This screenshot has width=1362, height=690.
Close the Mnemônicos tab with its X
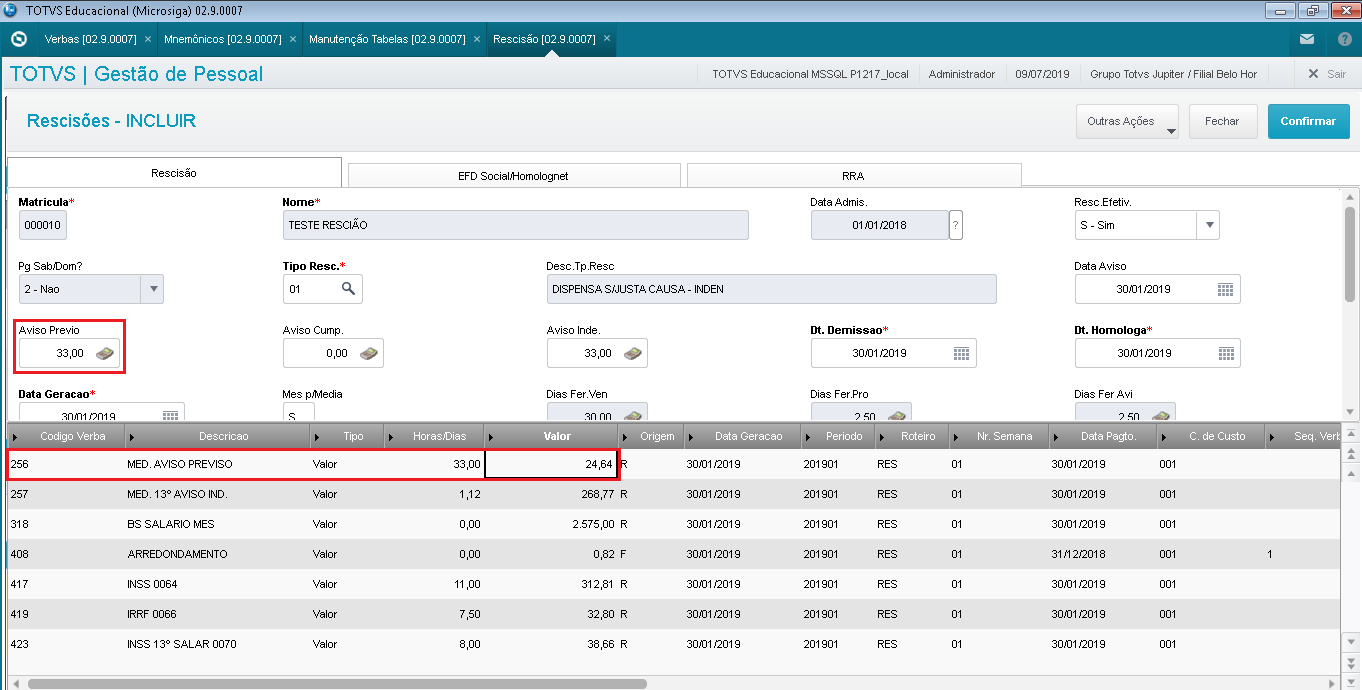click(x=292, y=39)
